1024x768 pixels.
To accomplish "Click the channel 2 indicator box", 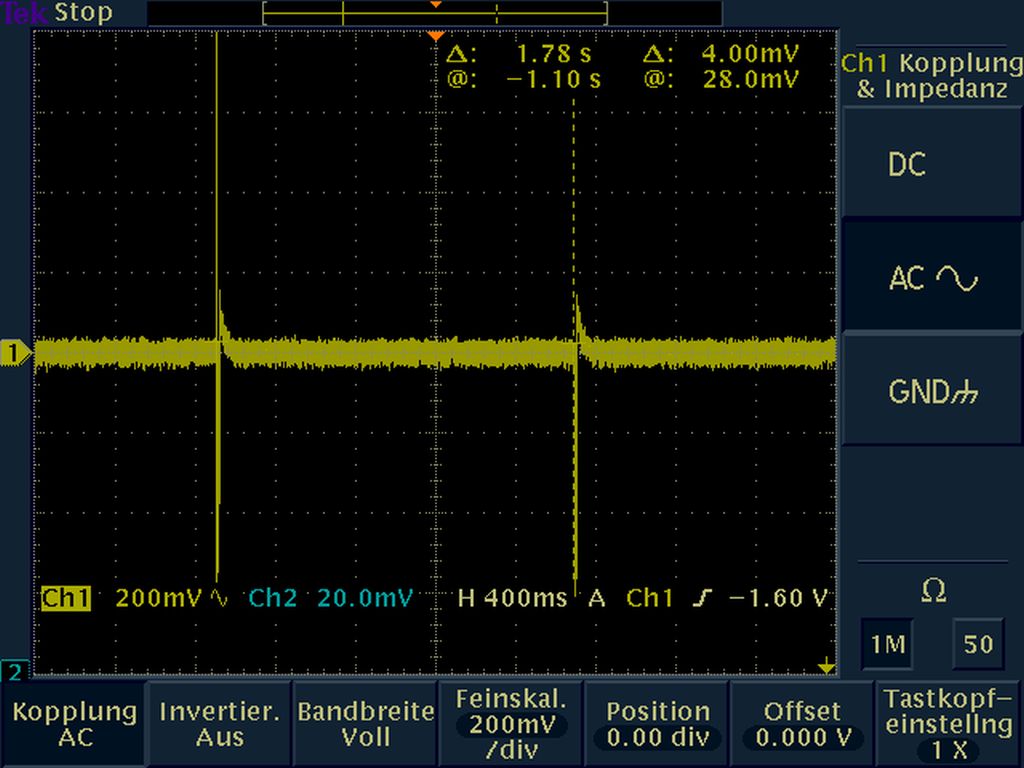I will (14, 671).
